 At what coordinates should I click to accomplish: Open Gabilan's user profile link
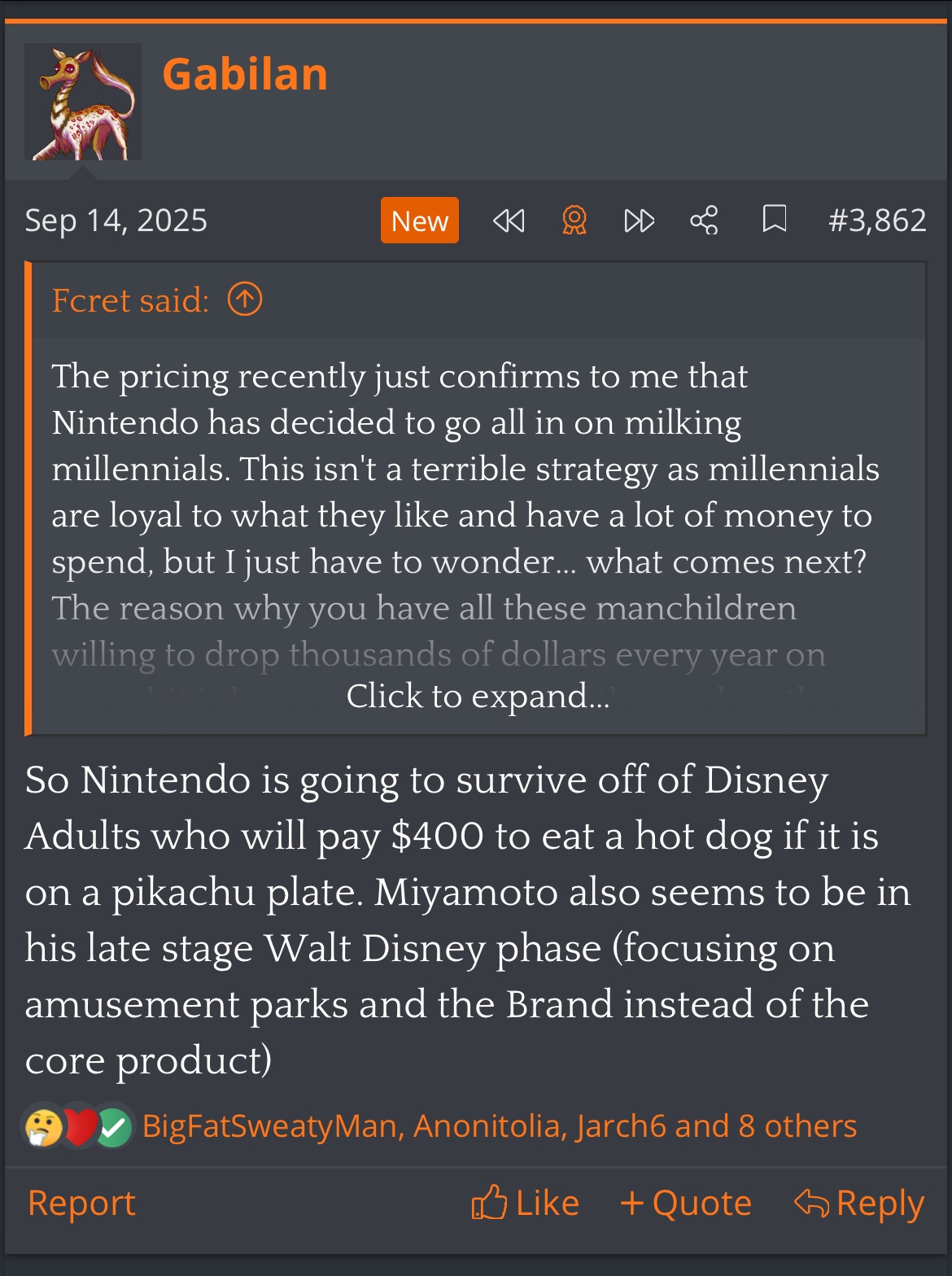tap(245, 75)
